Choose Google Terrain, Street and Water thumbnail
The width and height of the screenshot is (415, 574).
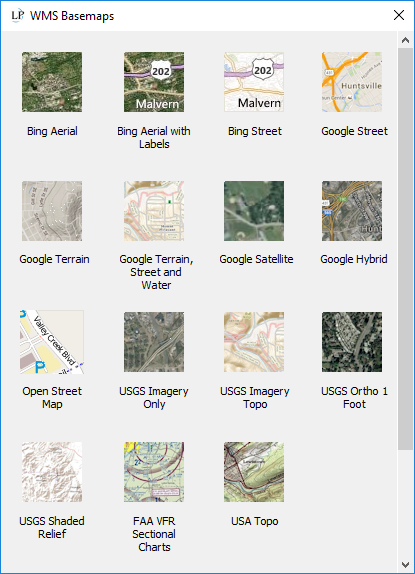point(154,211)
